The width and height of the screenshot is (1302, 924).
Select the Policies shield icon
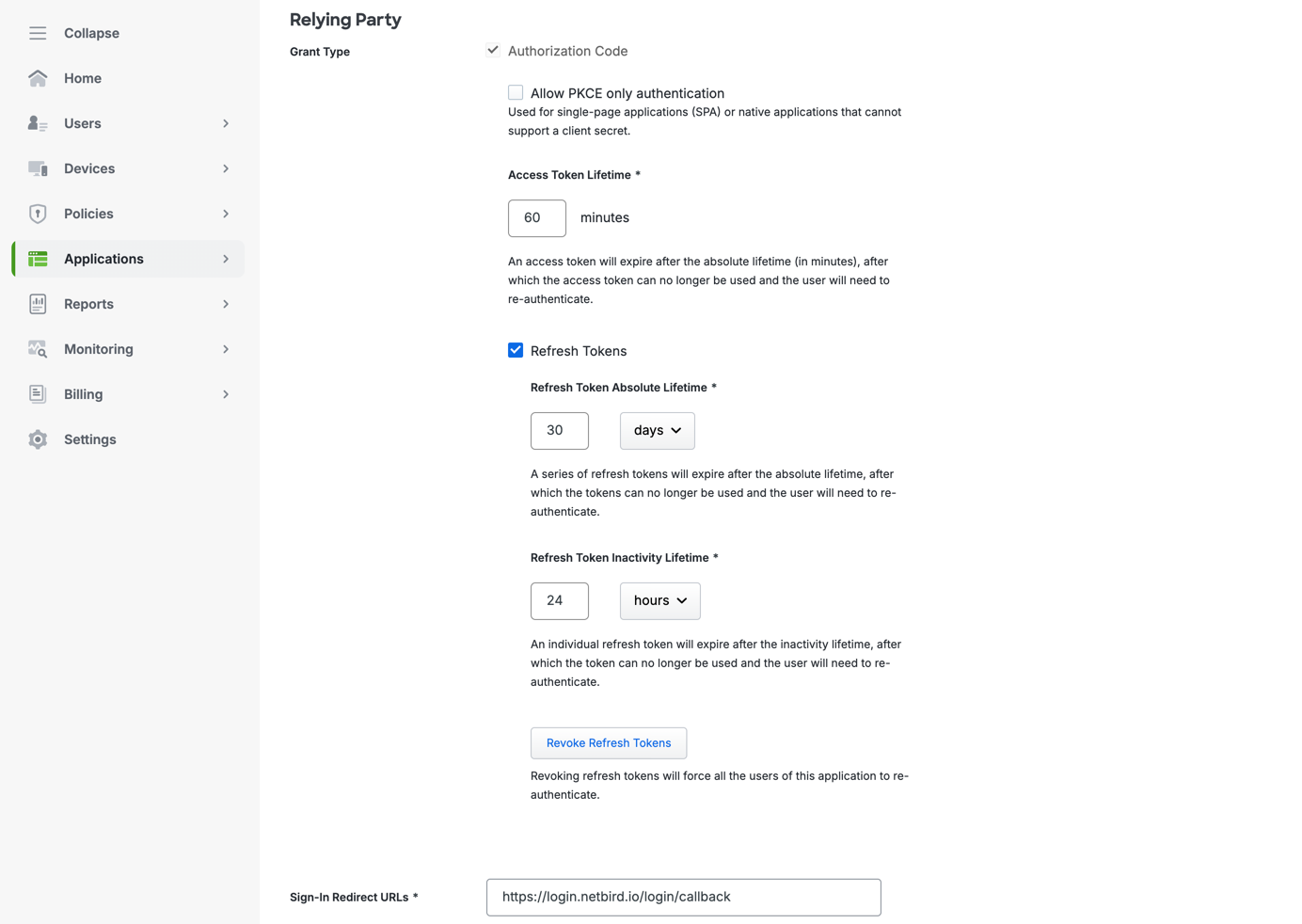click(x=38, y=214)
